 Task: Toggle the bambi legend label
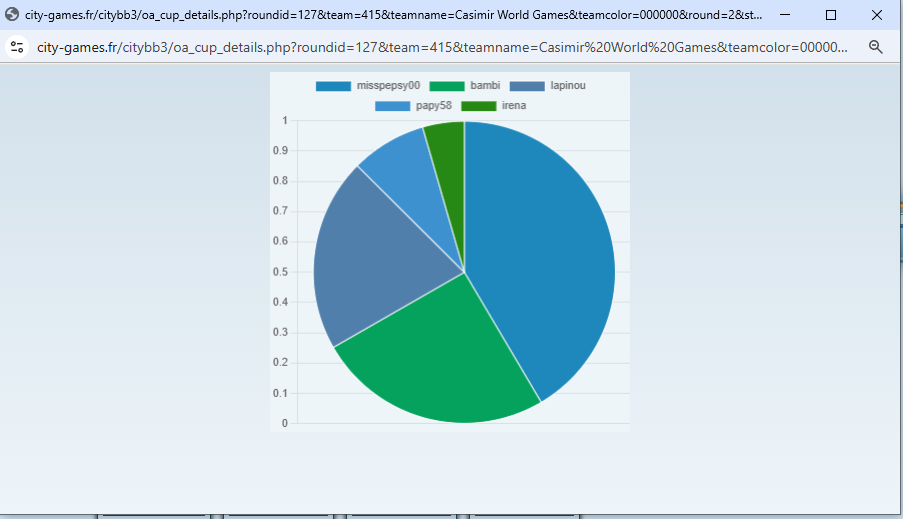coord(484,86)
